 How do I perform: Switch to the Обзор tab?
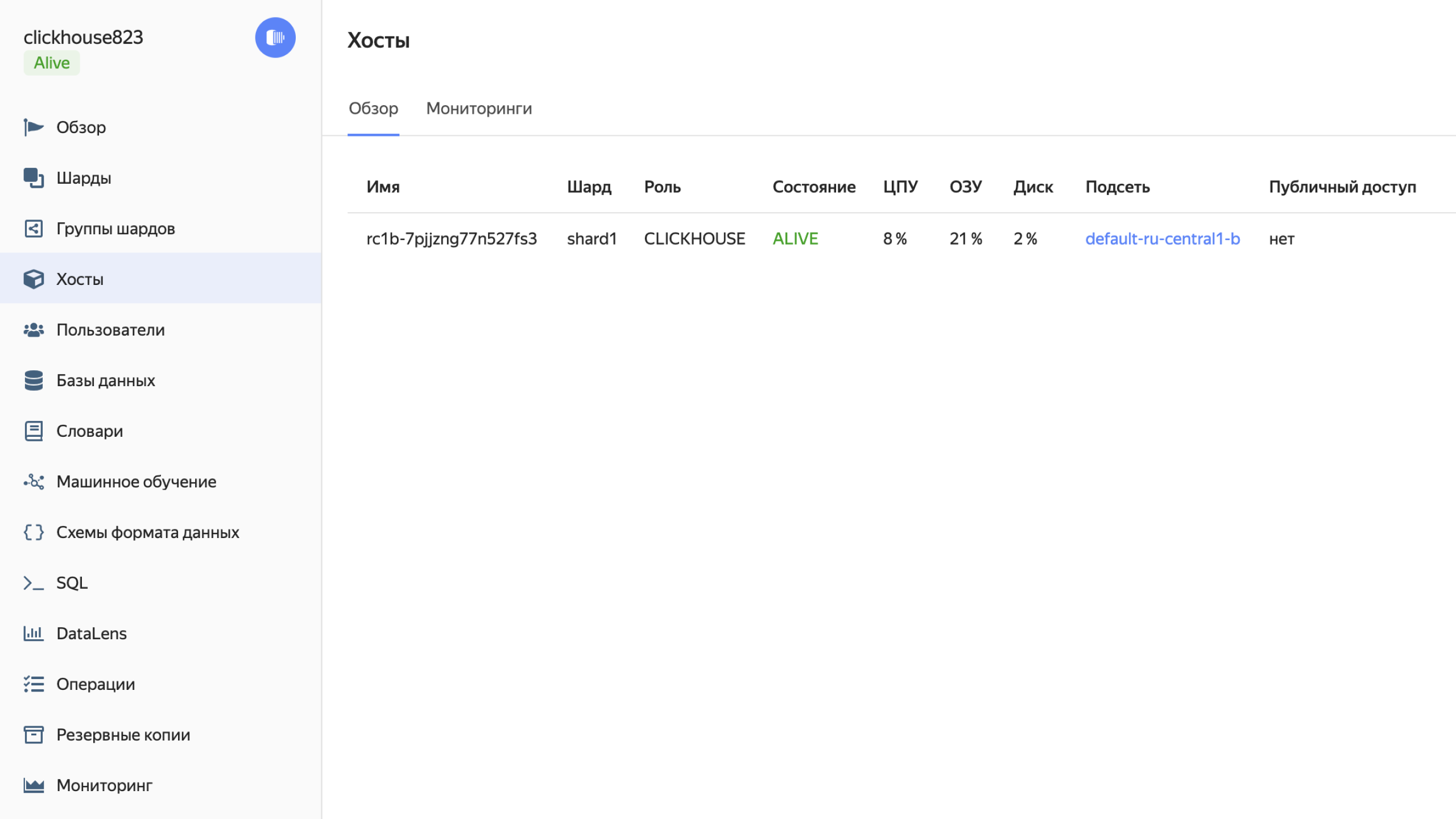pos(373,109)
